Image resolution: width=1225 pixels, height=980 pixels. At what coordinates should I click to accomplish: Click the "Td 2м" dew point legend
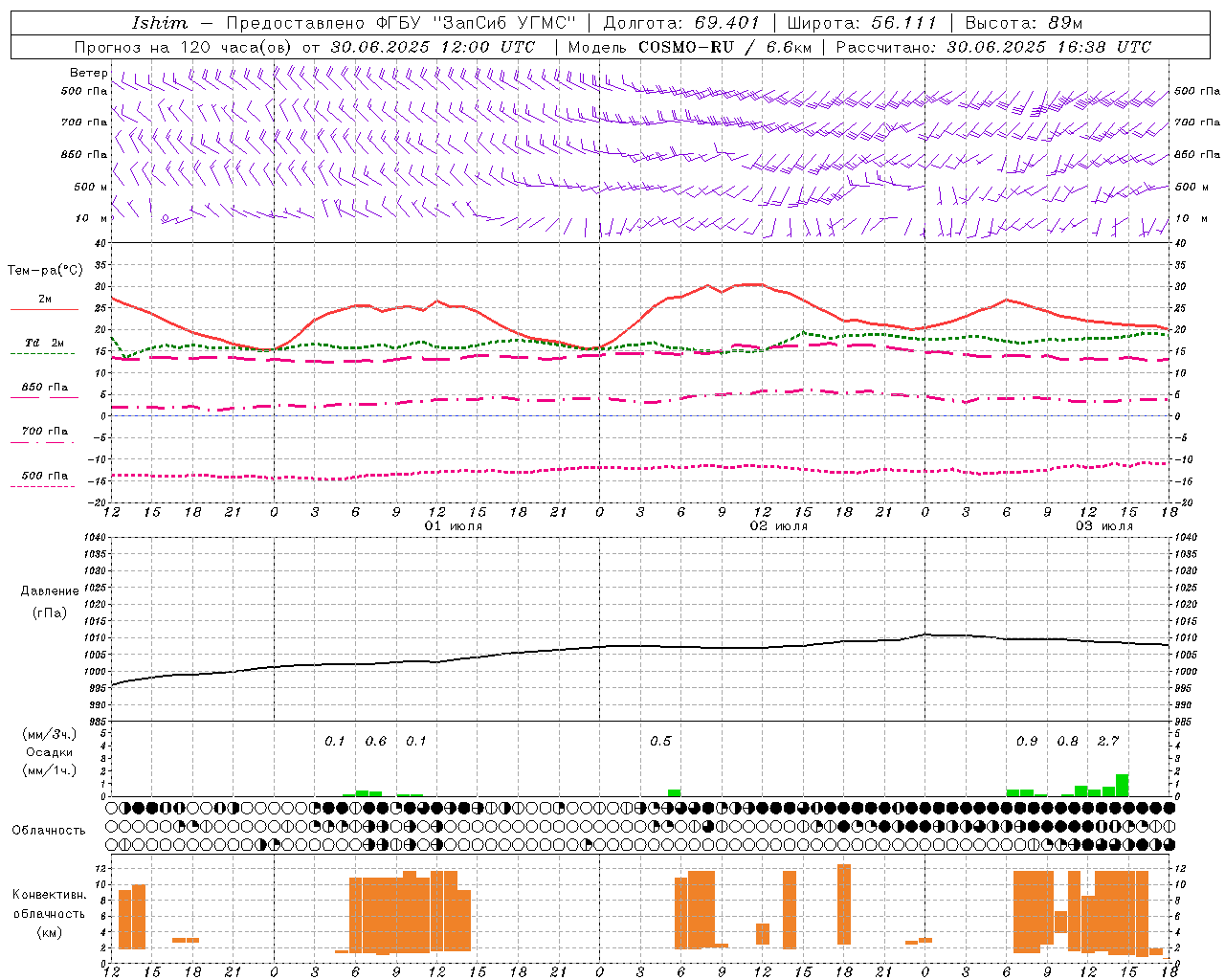click(x=44, y=343)
